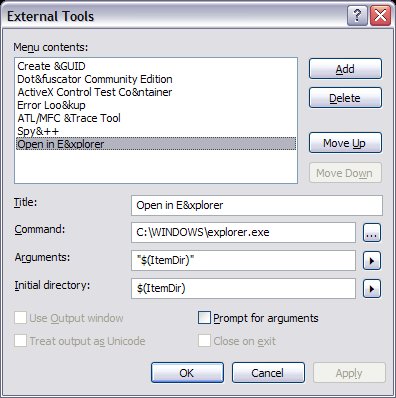Select ATL/MFC &Trace Tool entry

[156, 118]
